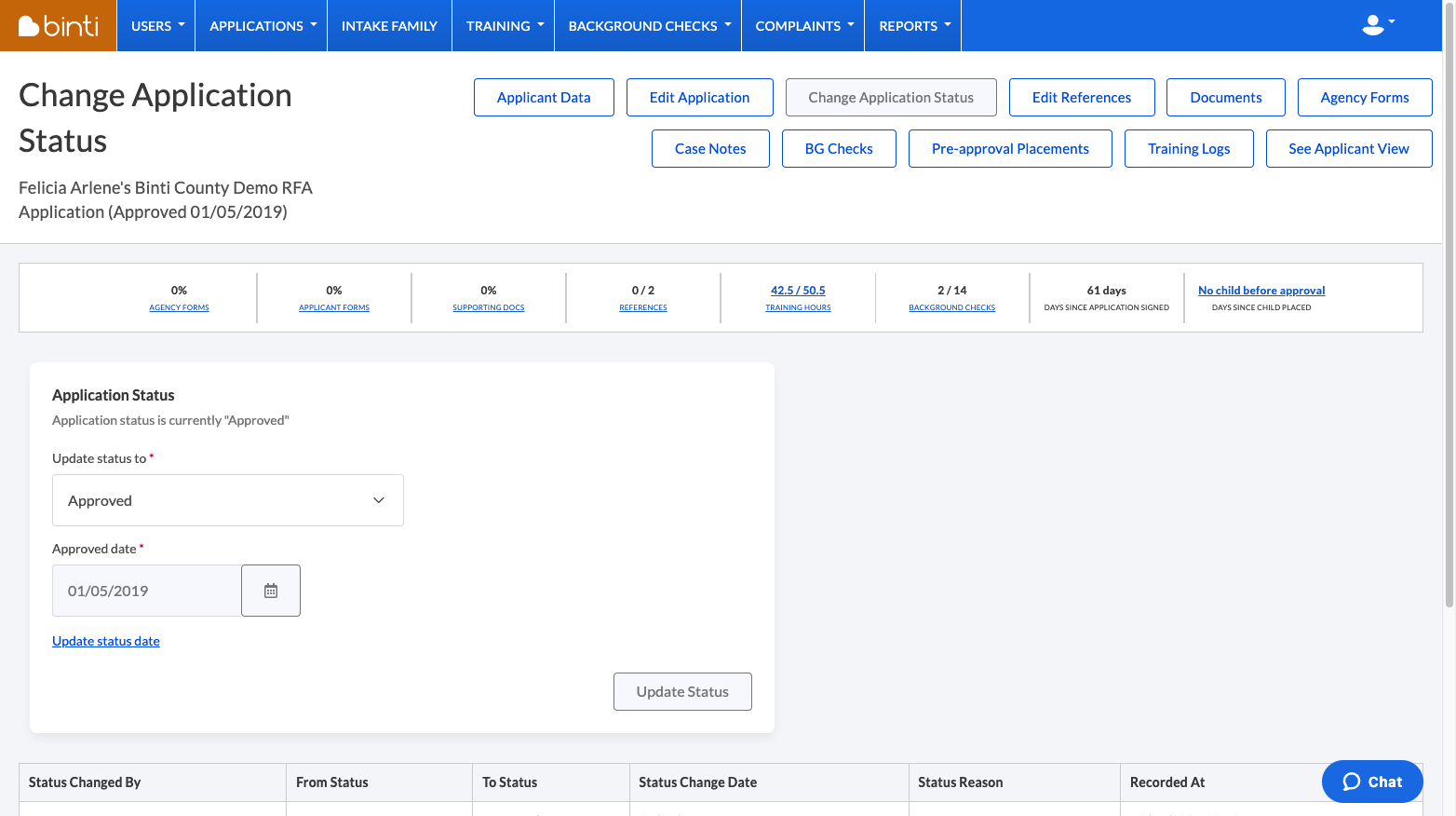Viewport: 1456px width, 816px height.
Task: Open the Supporting Docs progress link
Action: tap(489, 307)
